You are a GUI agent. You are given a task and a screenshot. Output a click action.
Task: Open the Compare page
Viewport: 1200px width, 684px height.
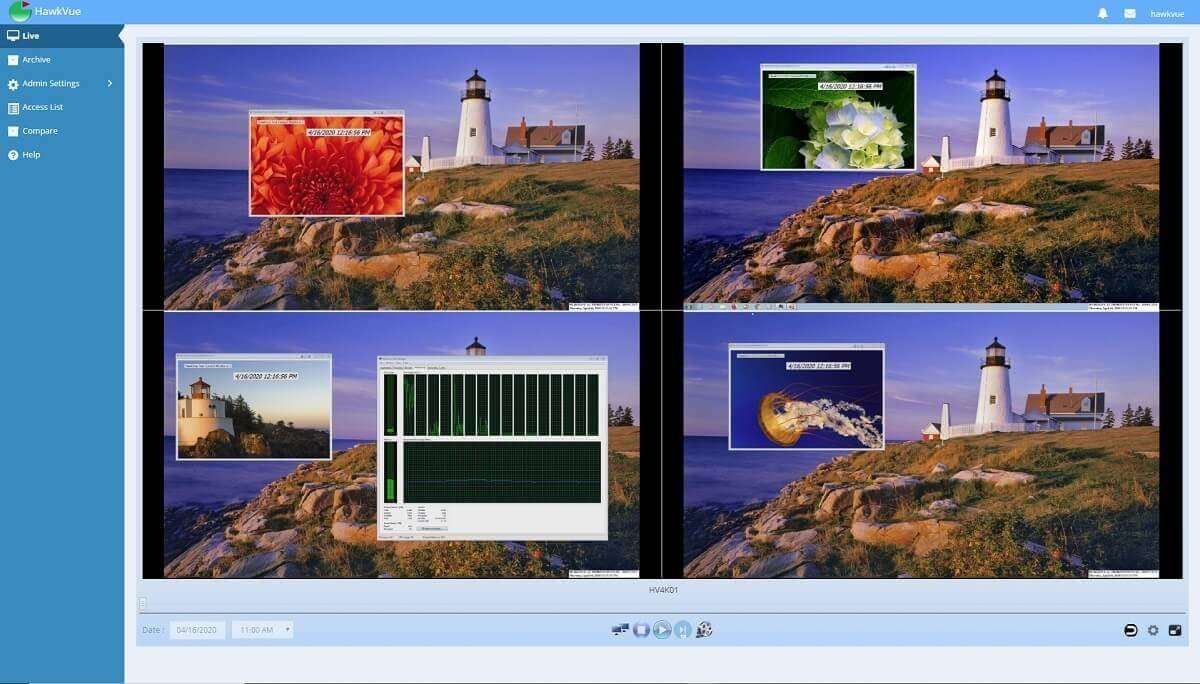(40, 131)
